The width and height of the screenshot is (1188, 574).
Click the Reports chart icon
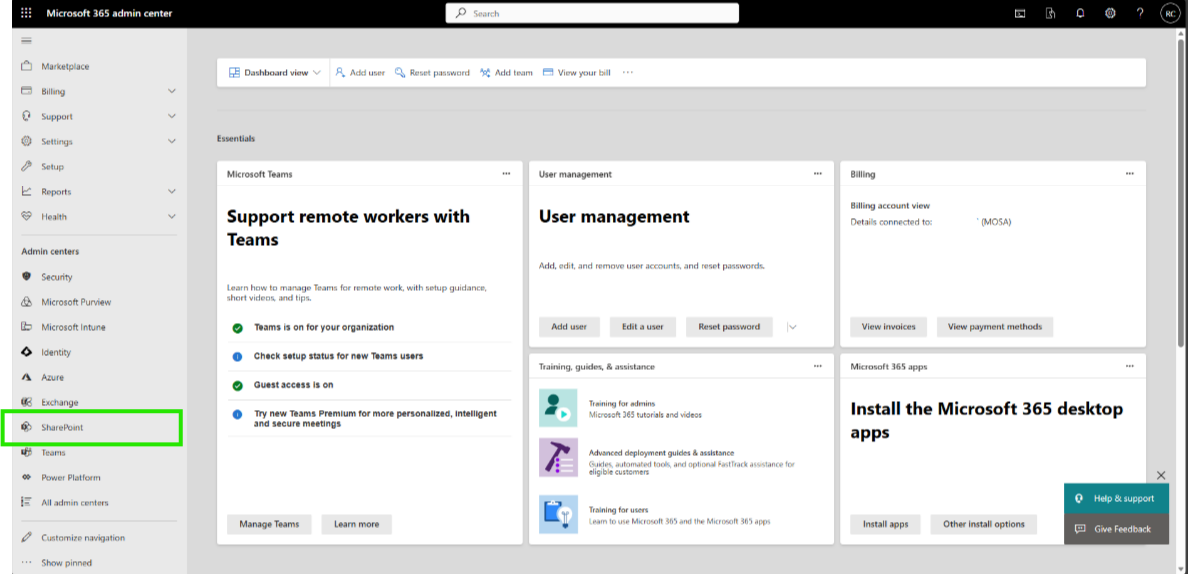(x=27, y=191)
